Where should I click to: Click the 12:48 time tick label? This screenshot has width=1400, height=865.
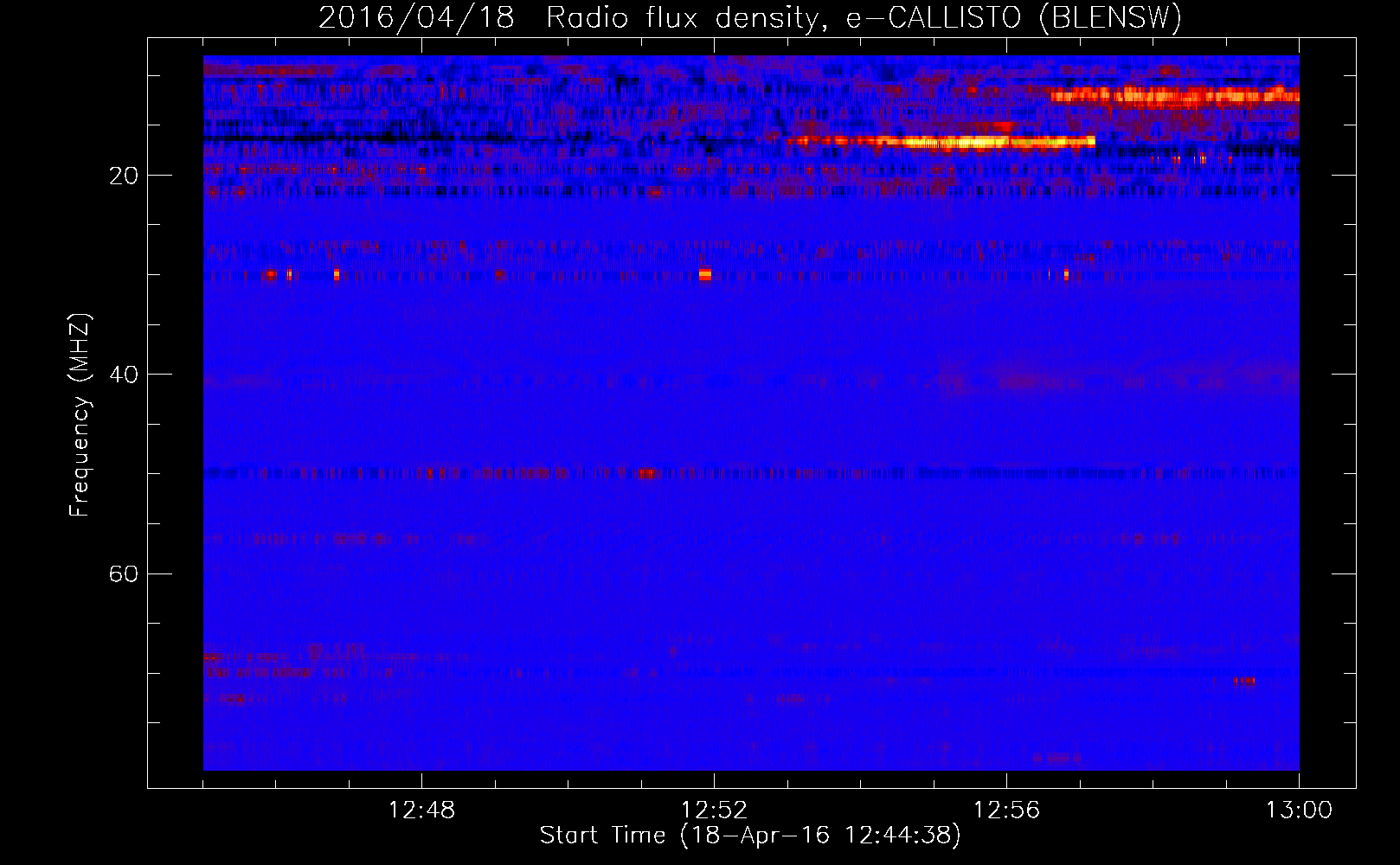click(x=421, y=811)
